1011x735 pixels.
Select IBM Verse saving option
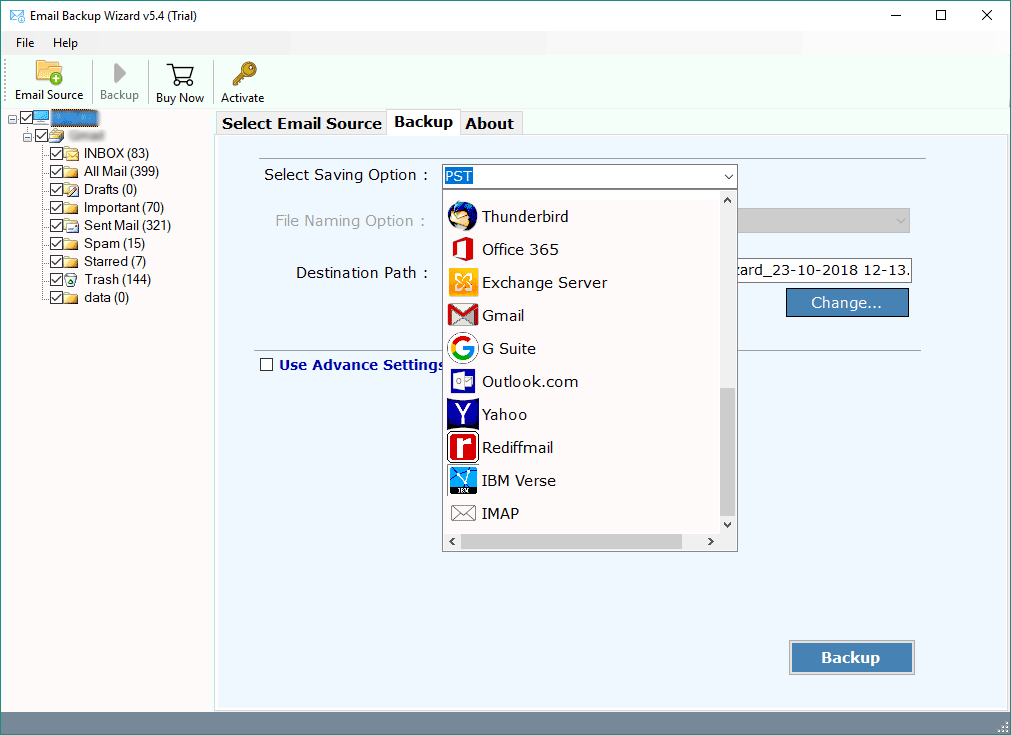tap(516, 480)
